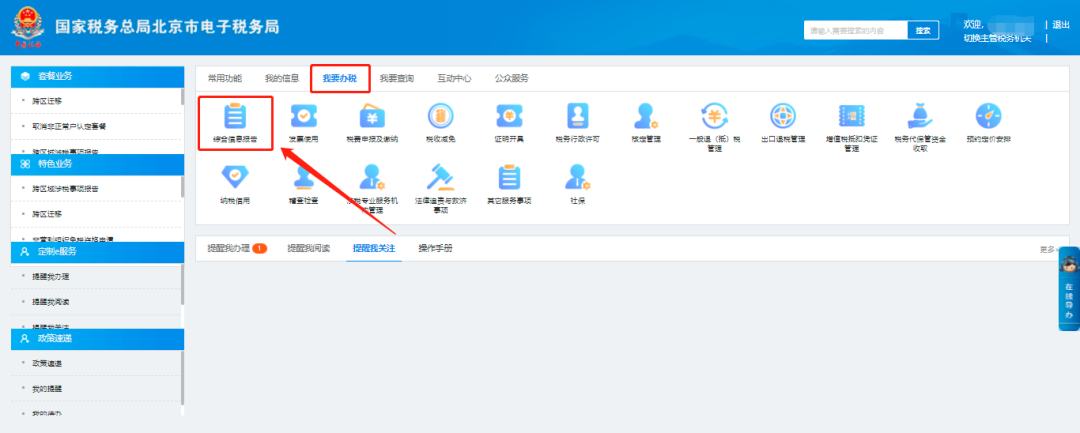Click the 退出 logout link
This screenshot has width=1080, height=433.
coord(1061,25)
